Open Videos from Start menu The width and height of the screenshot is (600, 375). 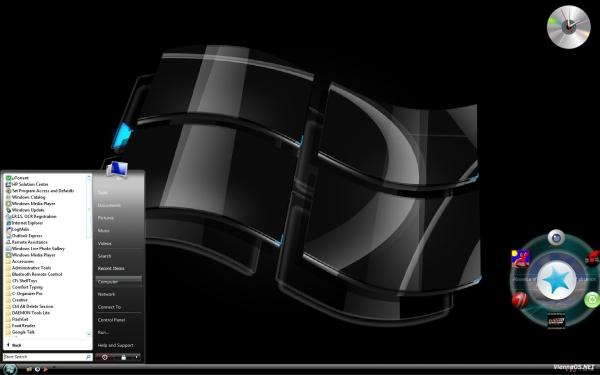[104, 243]
